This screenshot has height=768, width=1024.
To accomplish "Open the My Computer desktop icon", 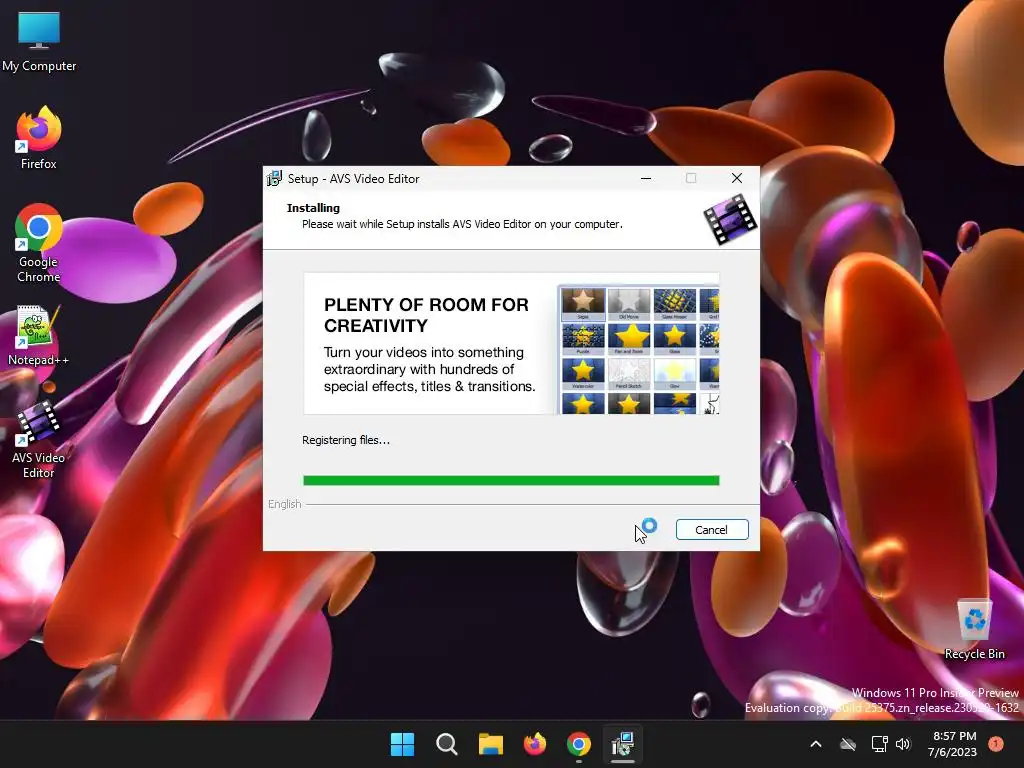I will [x=39, y=42].
